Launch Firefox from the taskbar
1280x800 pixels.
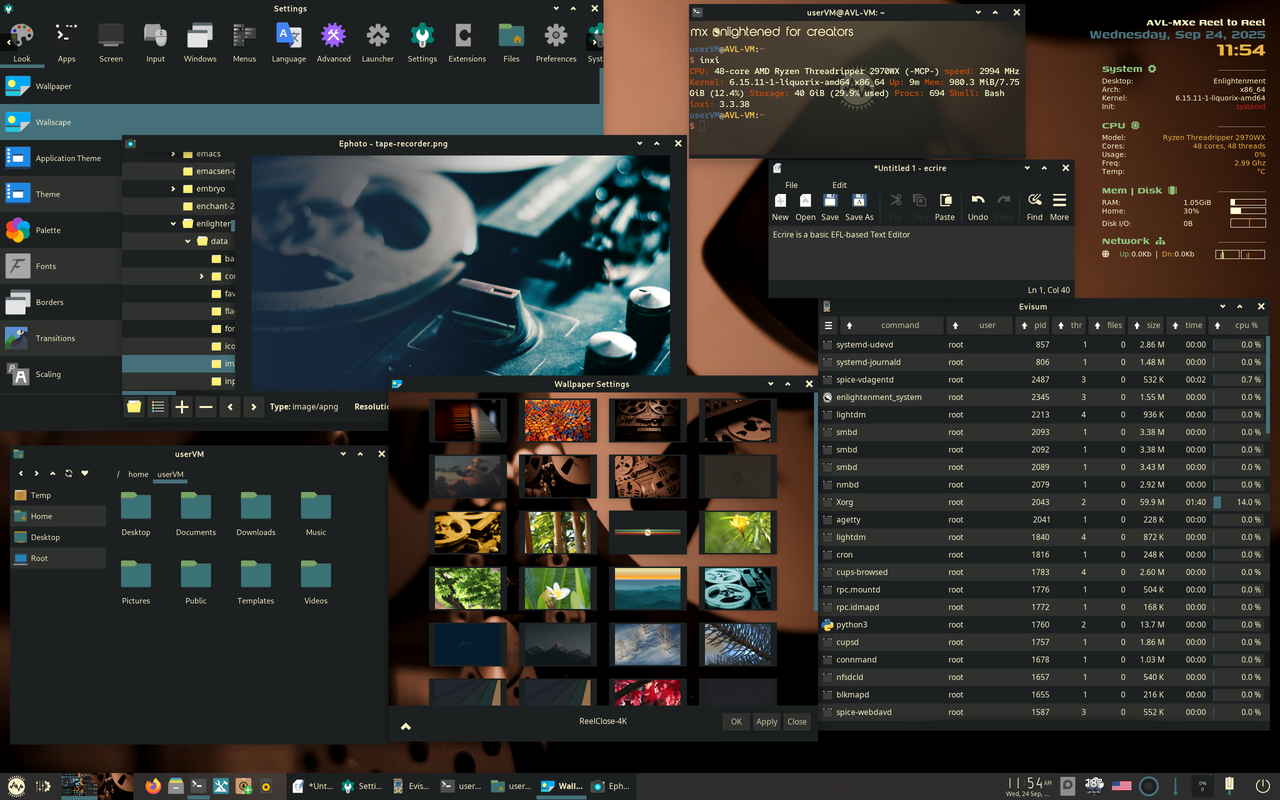point(152,786)
